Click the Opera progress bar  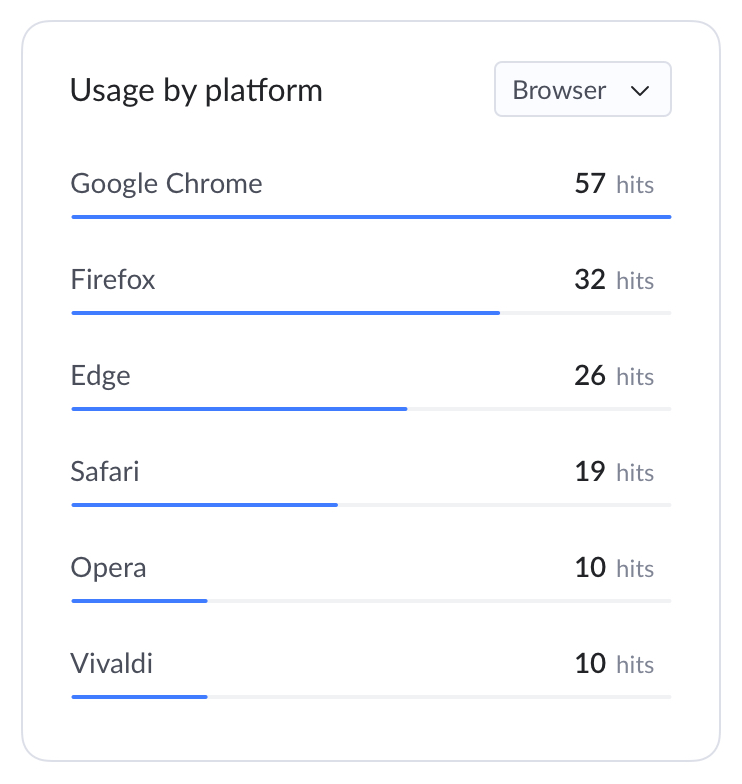pos(371,601)
